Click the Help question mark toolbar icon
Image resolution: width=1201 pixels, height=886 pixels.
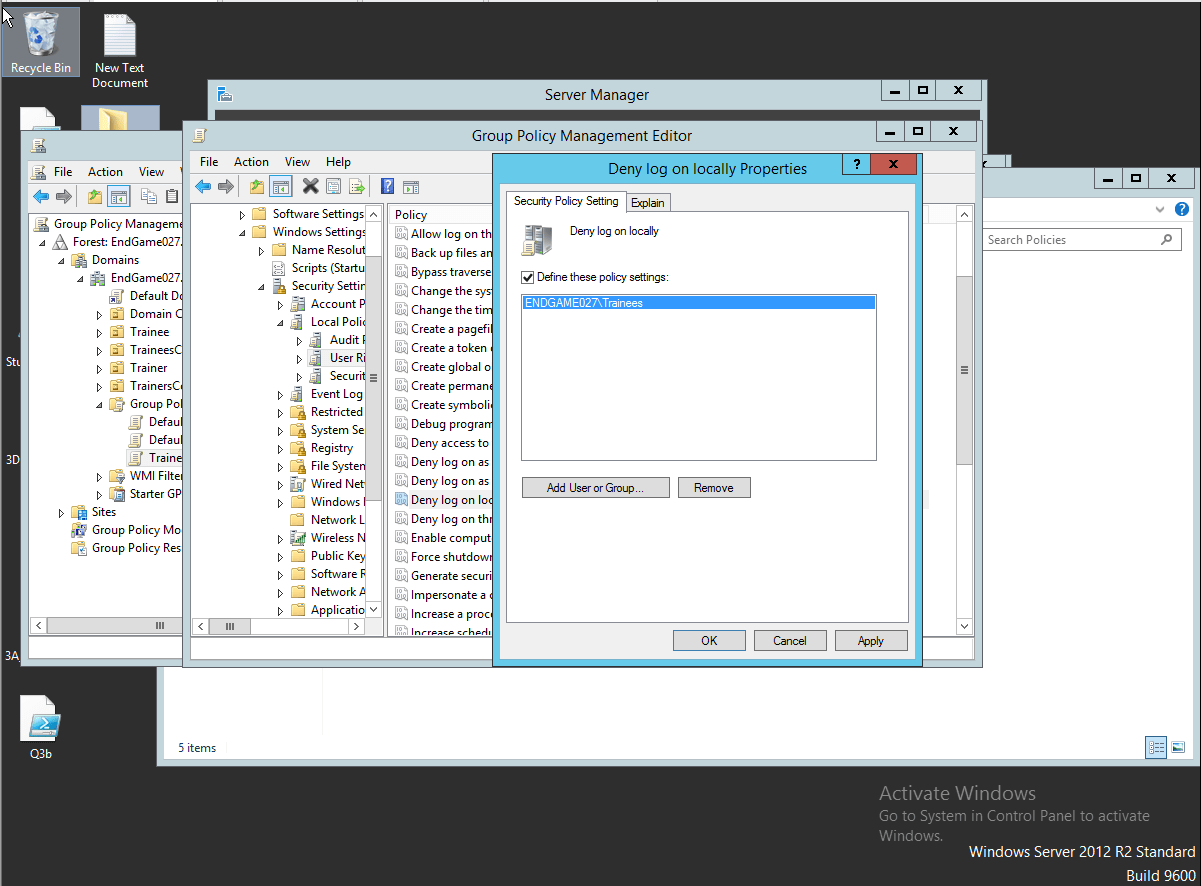coord(387,186)
